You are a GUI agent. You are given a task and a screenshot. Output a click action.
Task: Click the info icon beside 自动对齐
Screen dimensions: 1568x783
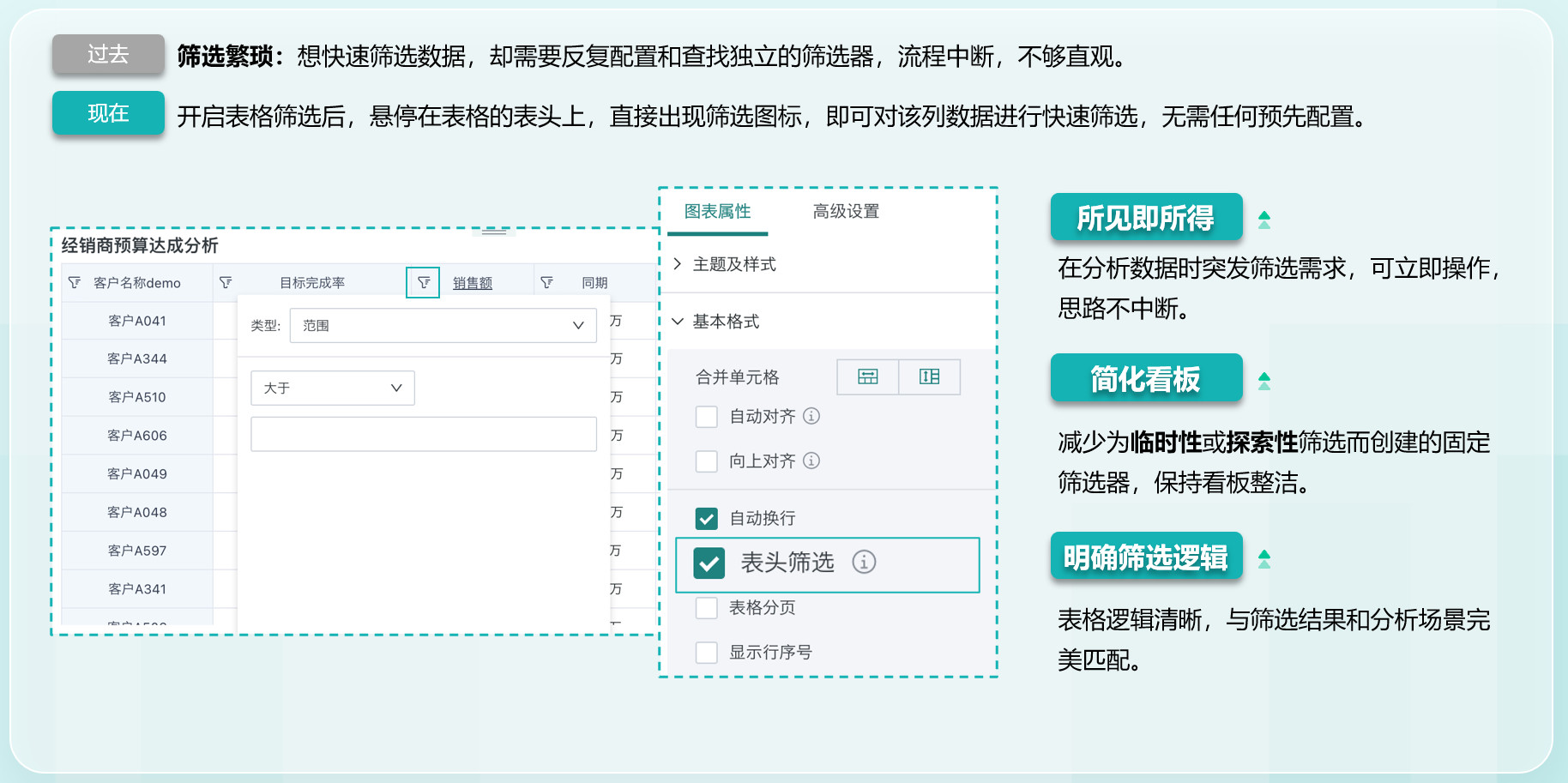pos(811,416)
